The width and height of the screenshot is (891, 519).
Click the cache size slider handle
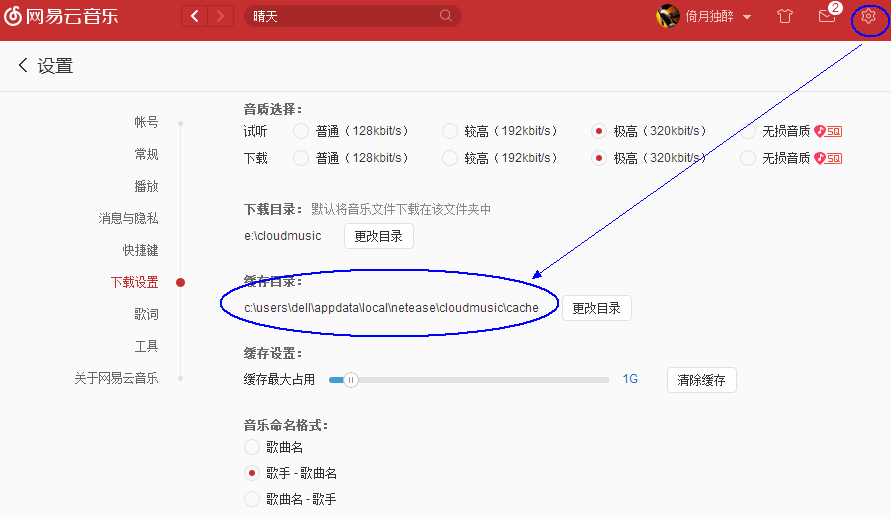[x=351, y=380]
